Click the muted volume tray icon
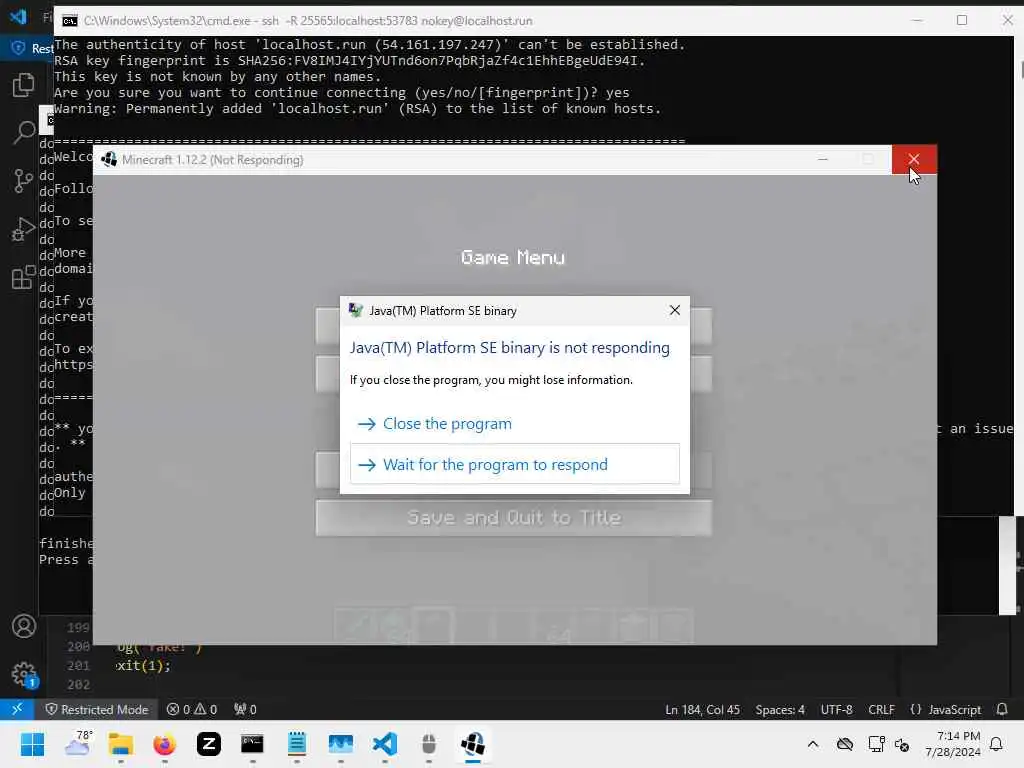This screenshot has height=768, width=1024. click(903, 744)
